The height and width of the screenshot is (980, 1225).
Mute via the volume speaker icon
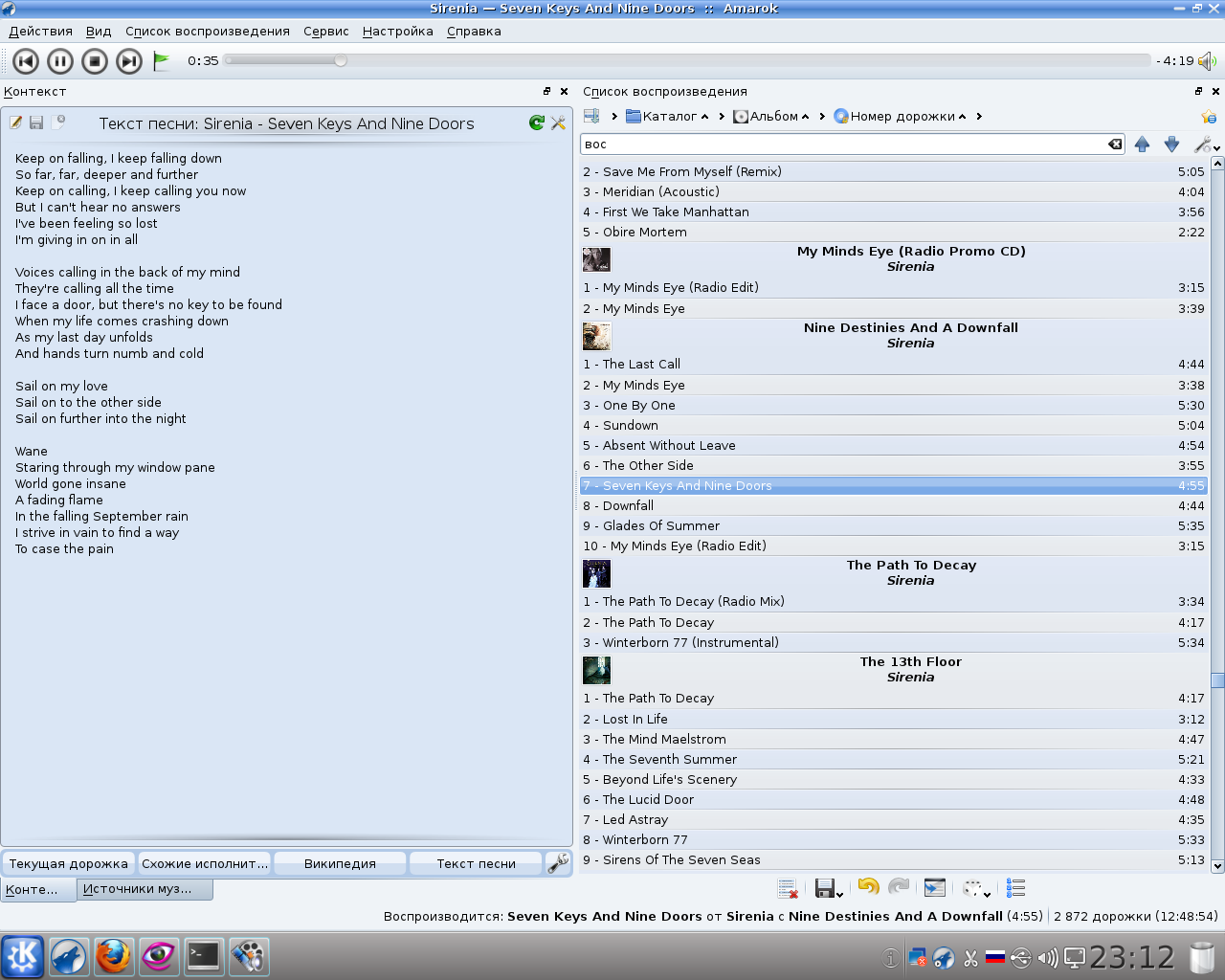1207,61
